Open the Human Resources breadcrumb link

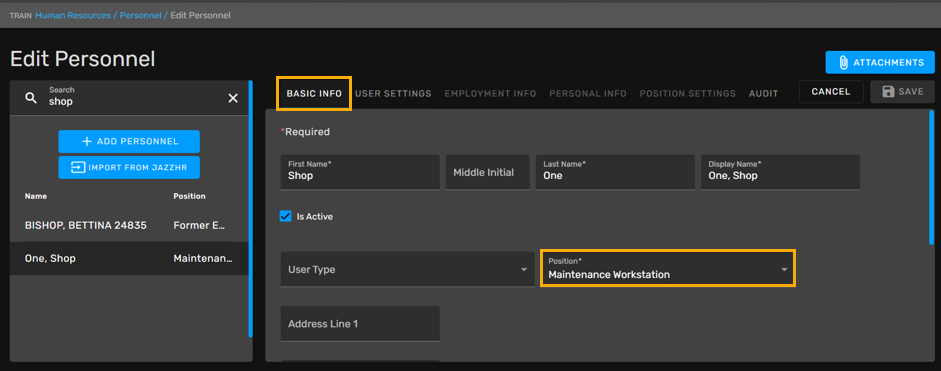73,15
